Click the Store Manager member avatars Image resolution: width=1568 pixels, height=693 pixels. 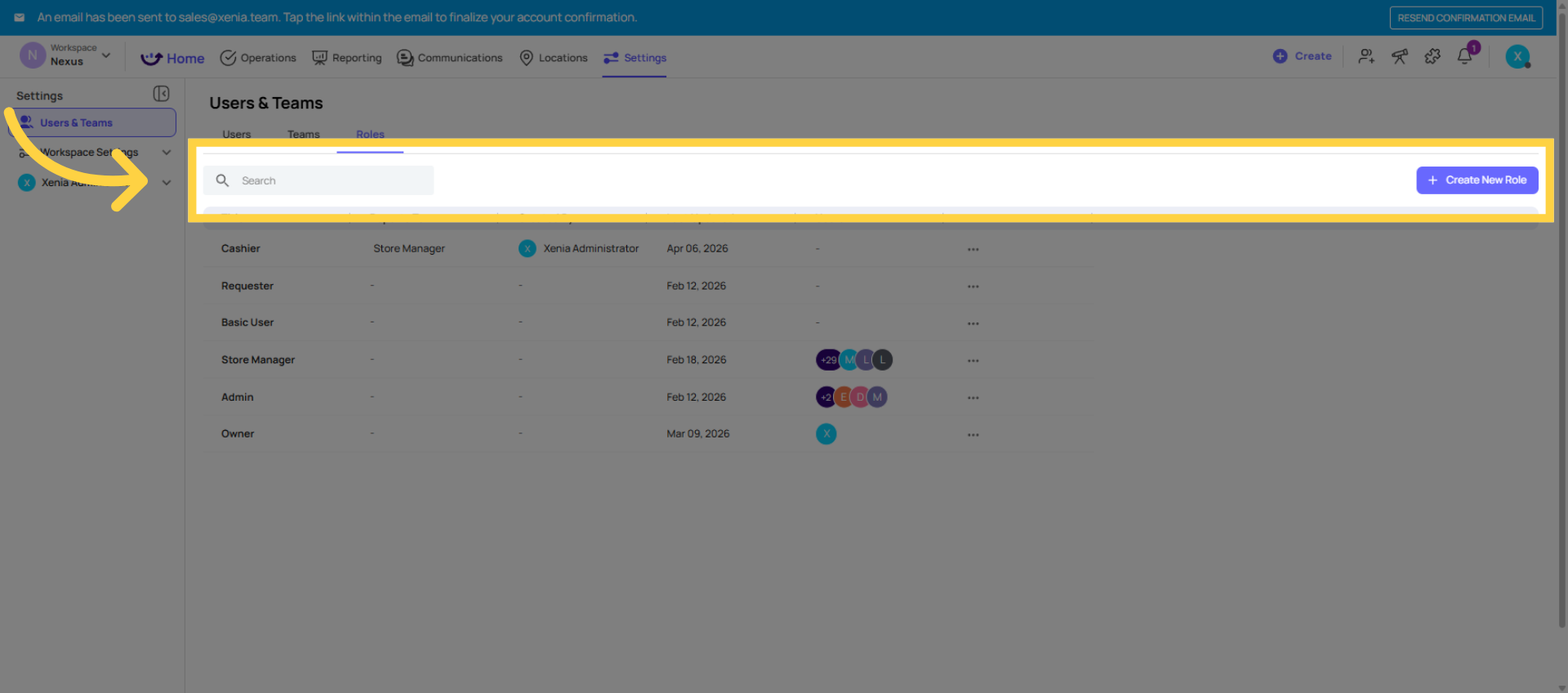coord(854,360)
